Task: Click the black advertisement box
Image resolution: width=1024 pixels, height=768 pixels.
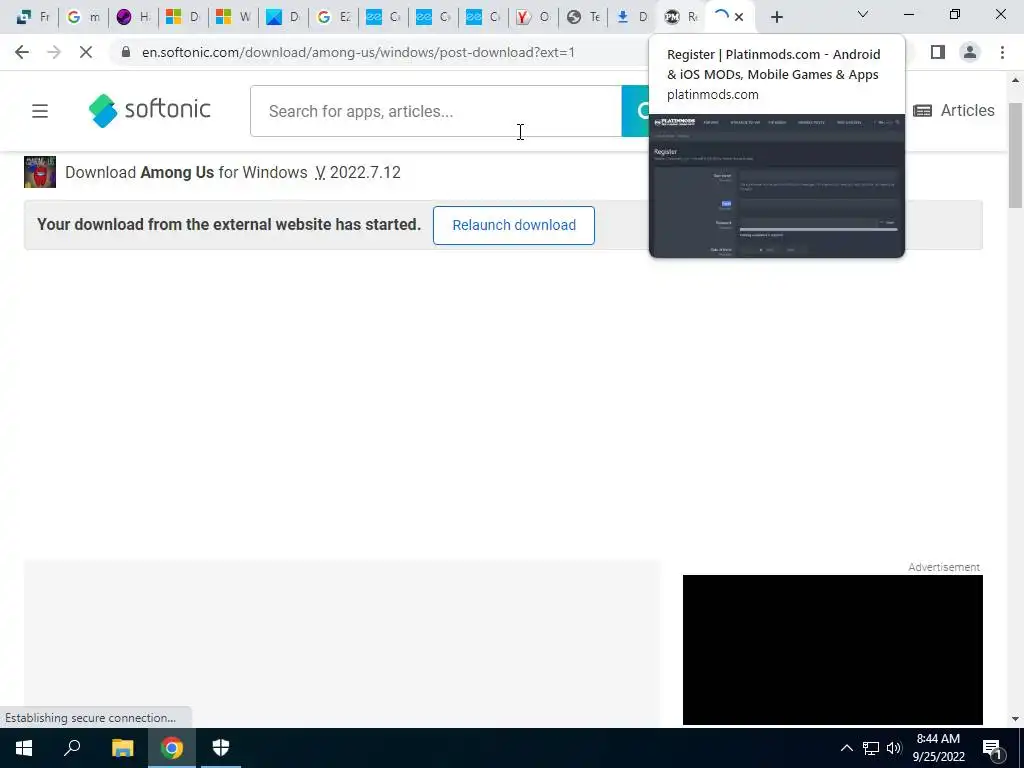Action: coord(833,650)
